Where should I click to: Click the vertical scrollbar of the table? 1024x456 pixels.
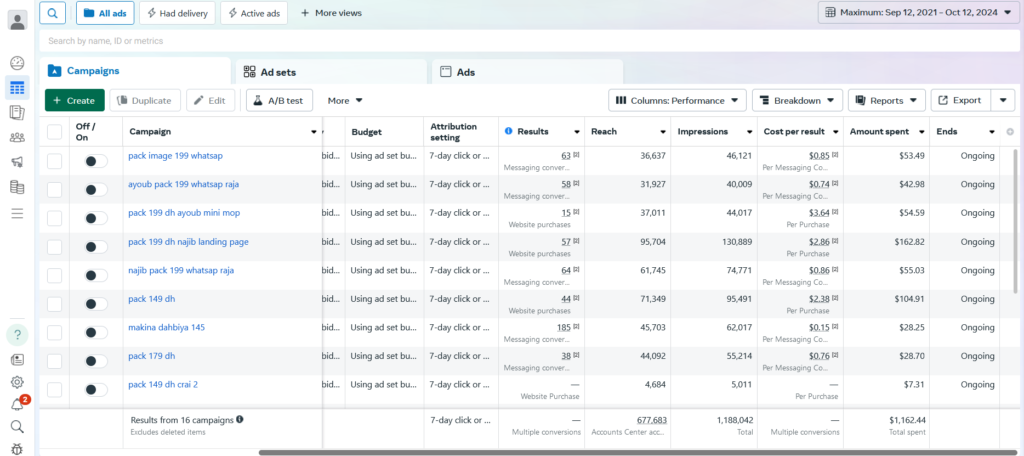[1014, 219]
